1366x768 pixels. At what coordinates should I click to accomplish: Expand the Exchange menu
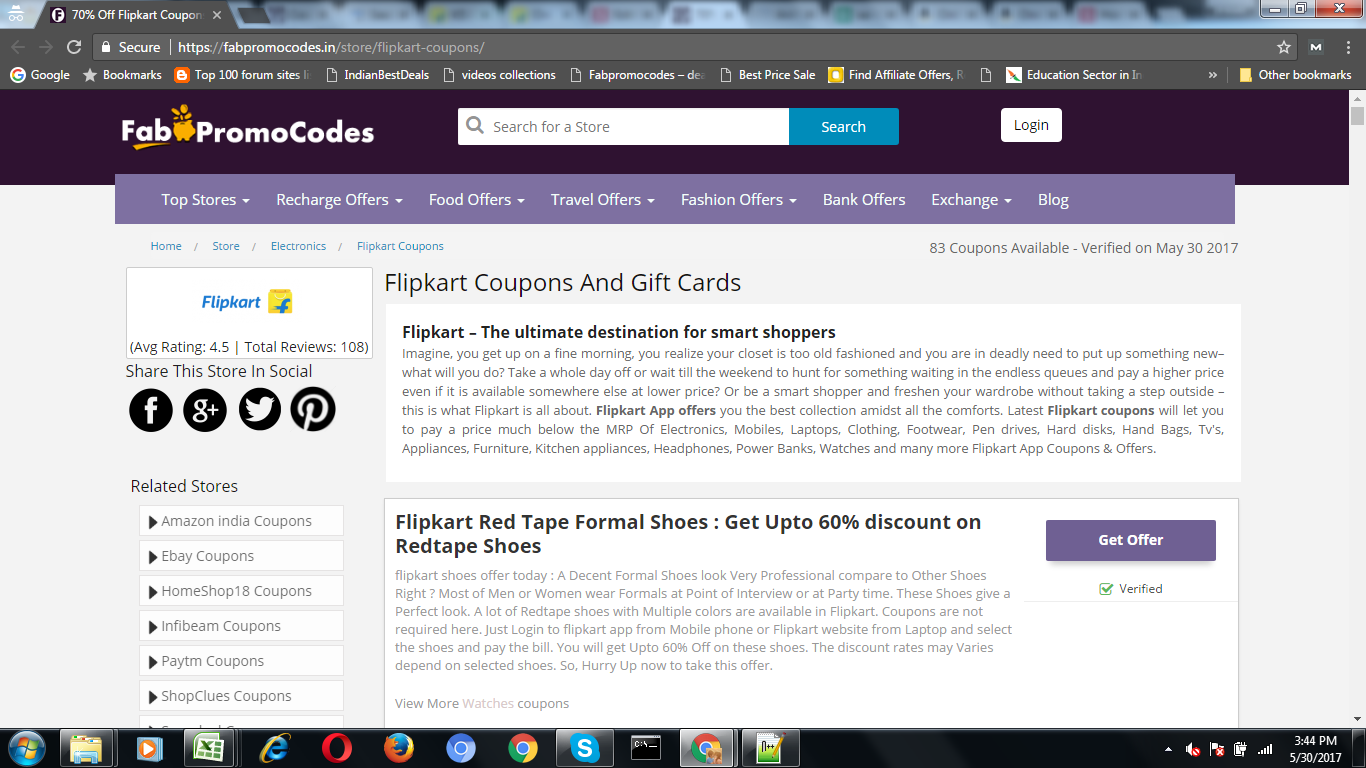click(970, 199)
